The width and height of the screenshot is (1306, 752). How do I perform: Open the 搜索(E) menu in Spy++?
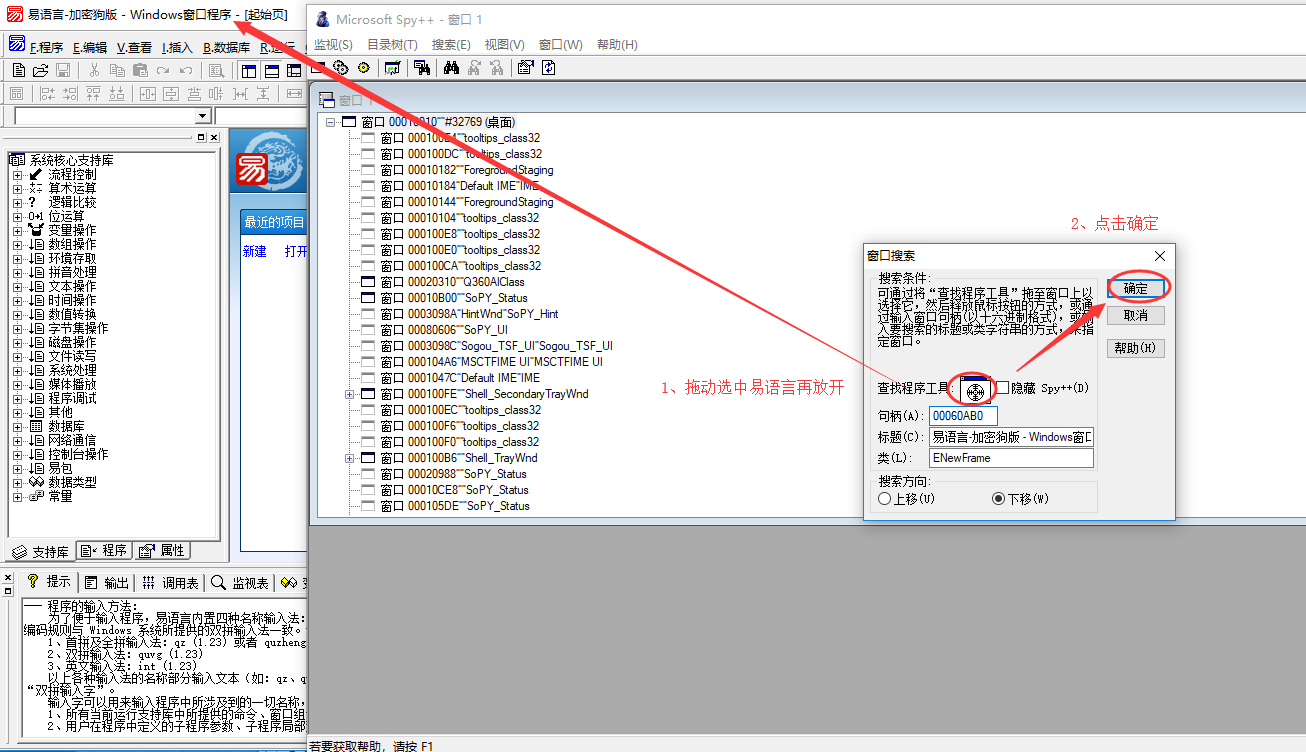coord(451,45)
